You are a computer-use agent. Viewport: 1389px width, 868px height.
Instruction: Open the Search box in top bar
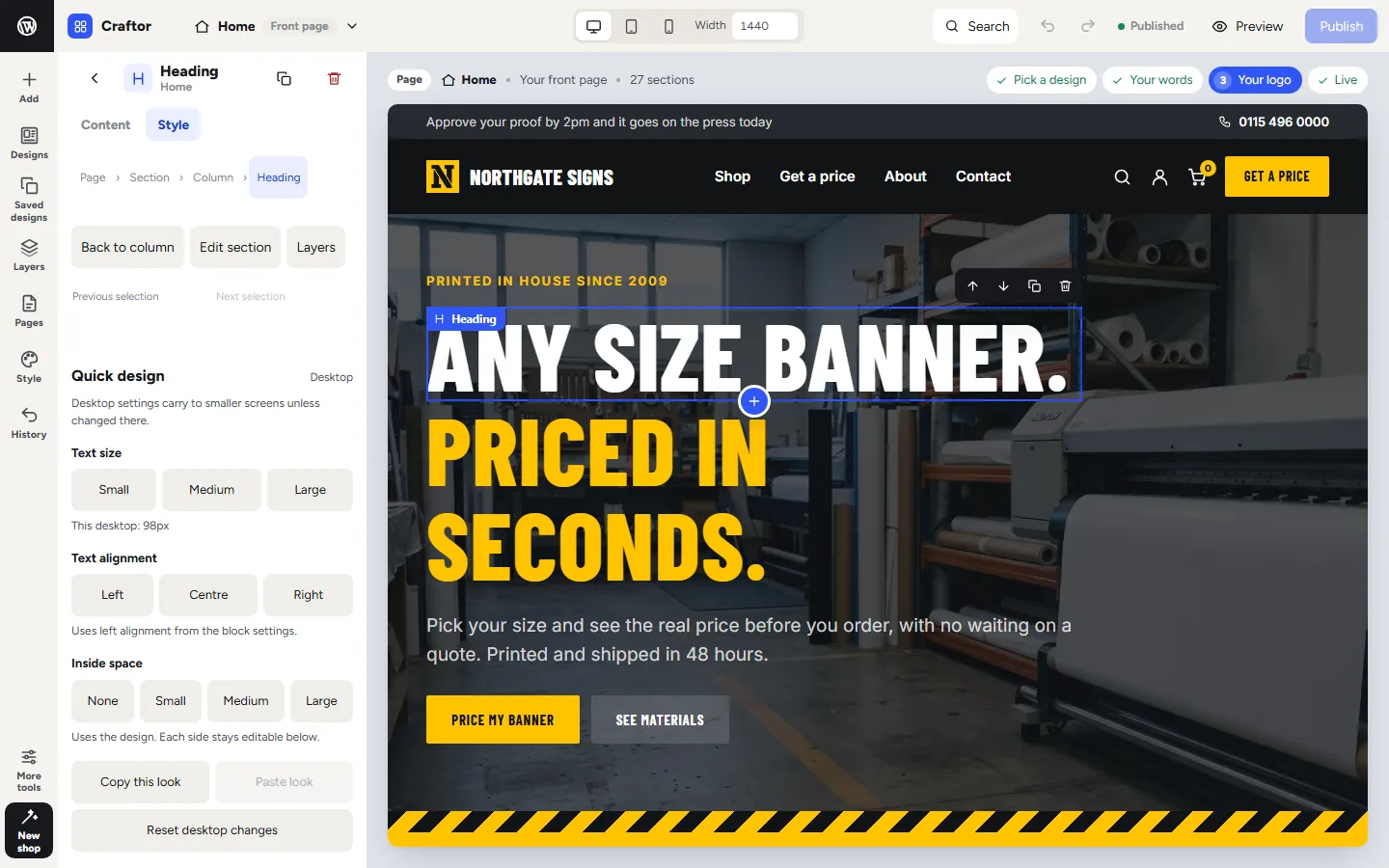click(x=976, y=26)
